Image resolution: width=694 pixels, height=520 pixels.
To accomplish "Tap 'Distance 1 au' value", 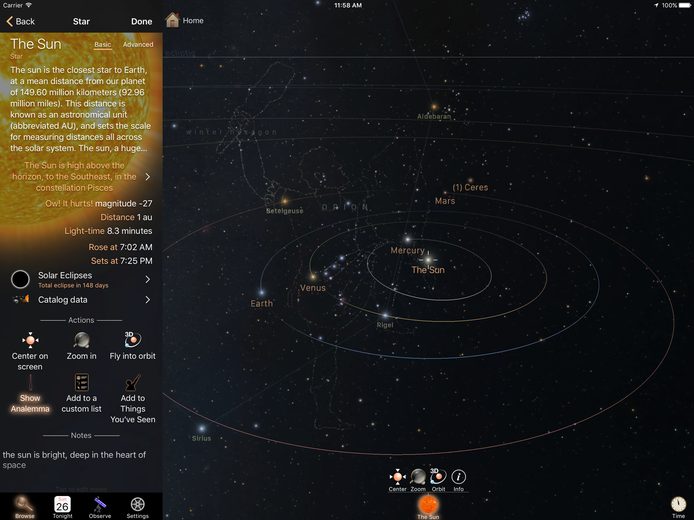I will point(126,217).
